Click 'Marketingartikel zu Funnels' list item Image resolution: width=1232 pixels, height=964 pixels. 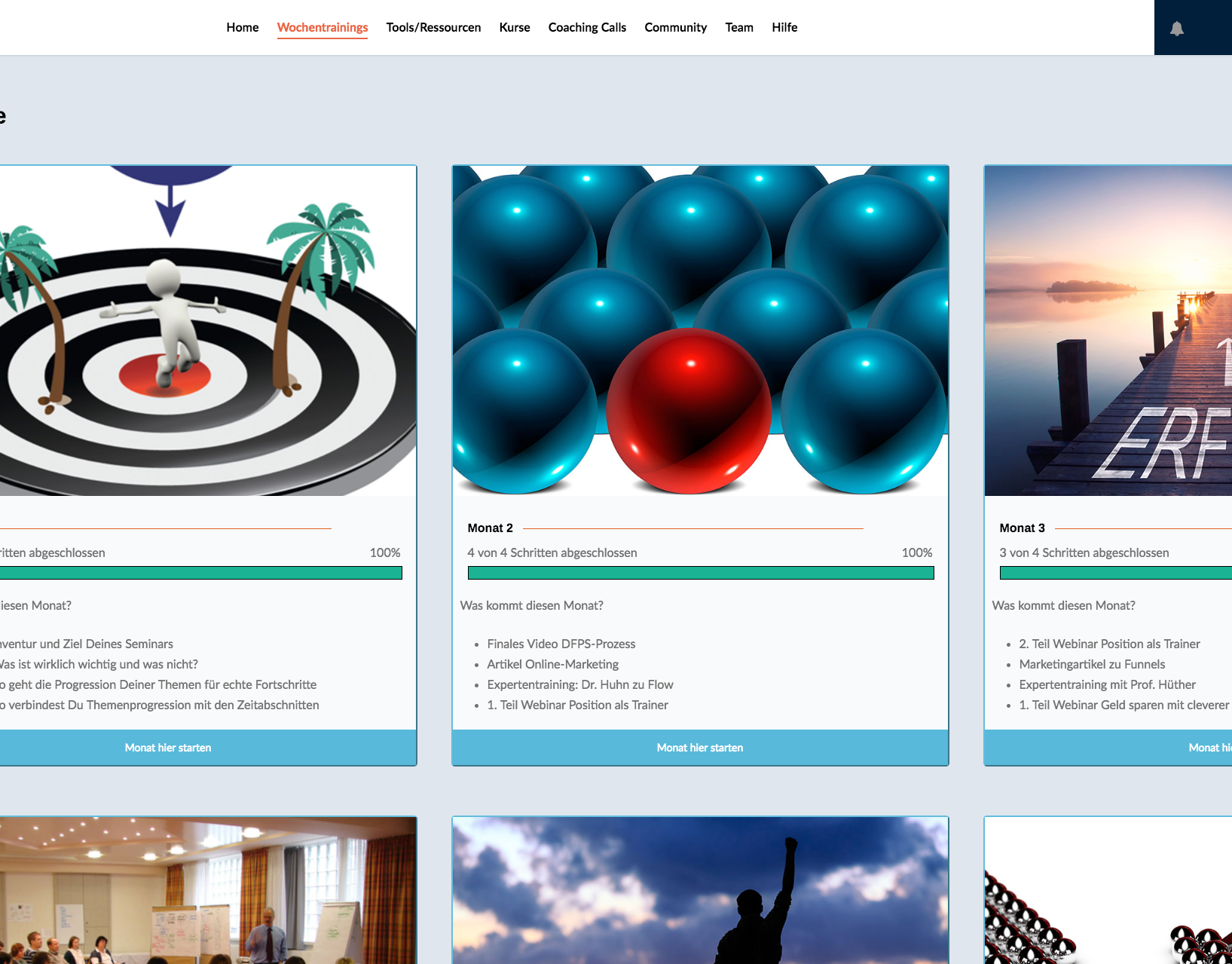click(x=1093, y=664)
